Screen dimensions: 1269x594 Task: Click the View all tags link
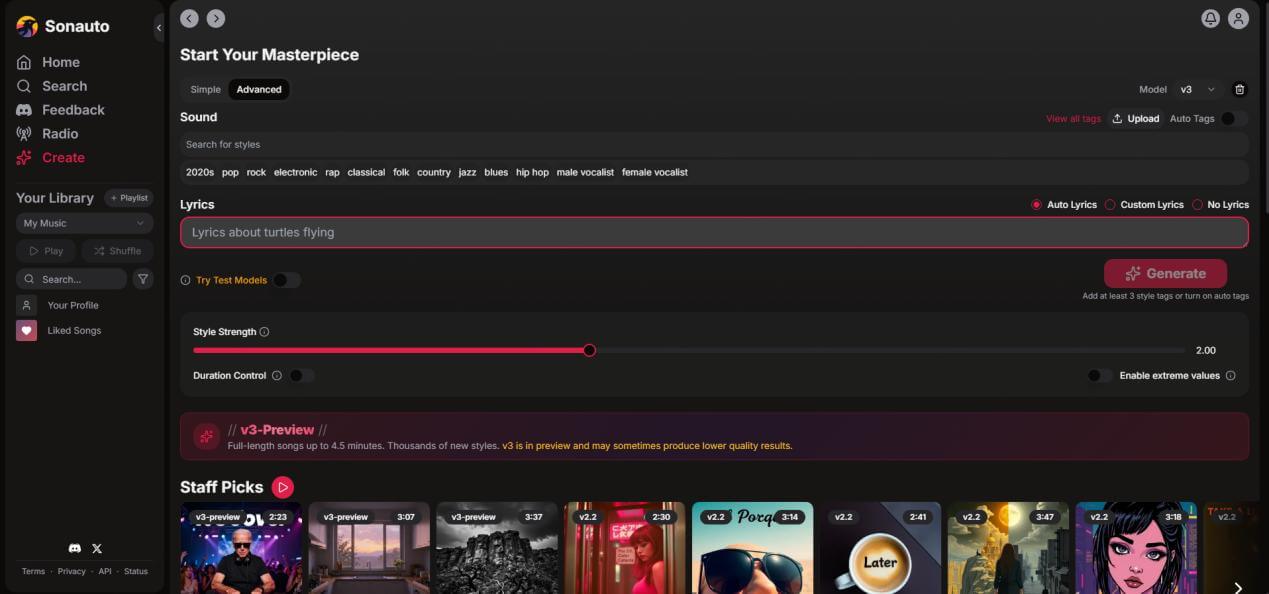click(x=1073, y=119)
